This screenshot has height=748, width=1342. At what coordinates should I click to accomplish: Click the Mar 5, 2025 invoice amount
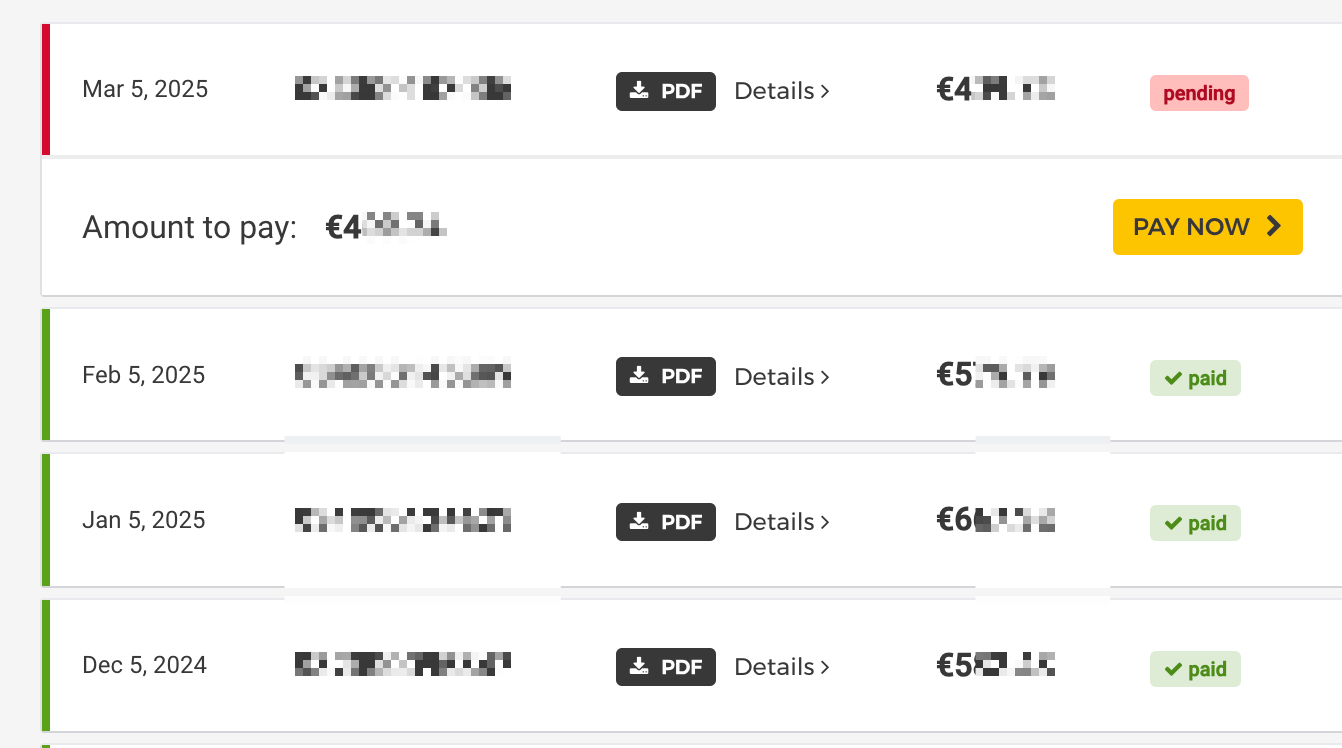[x=995, y=90]
